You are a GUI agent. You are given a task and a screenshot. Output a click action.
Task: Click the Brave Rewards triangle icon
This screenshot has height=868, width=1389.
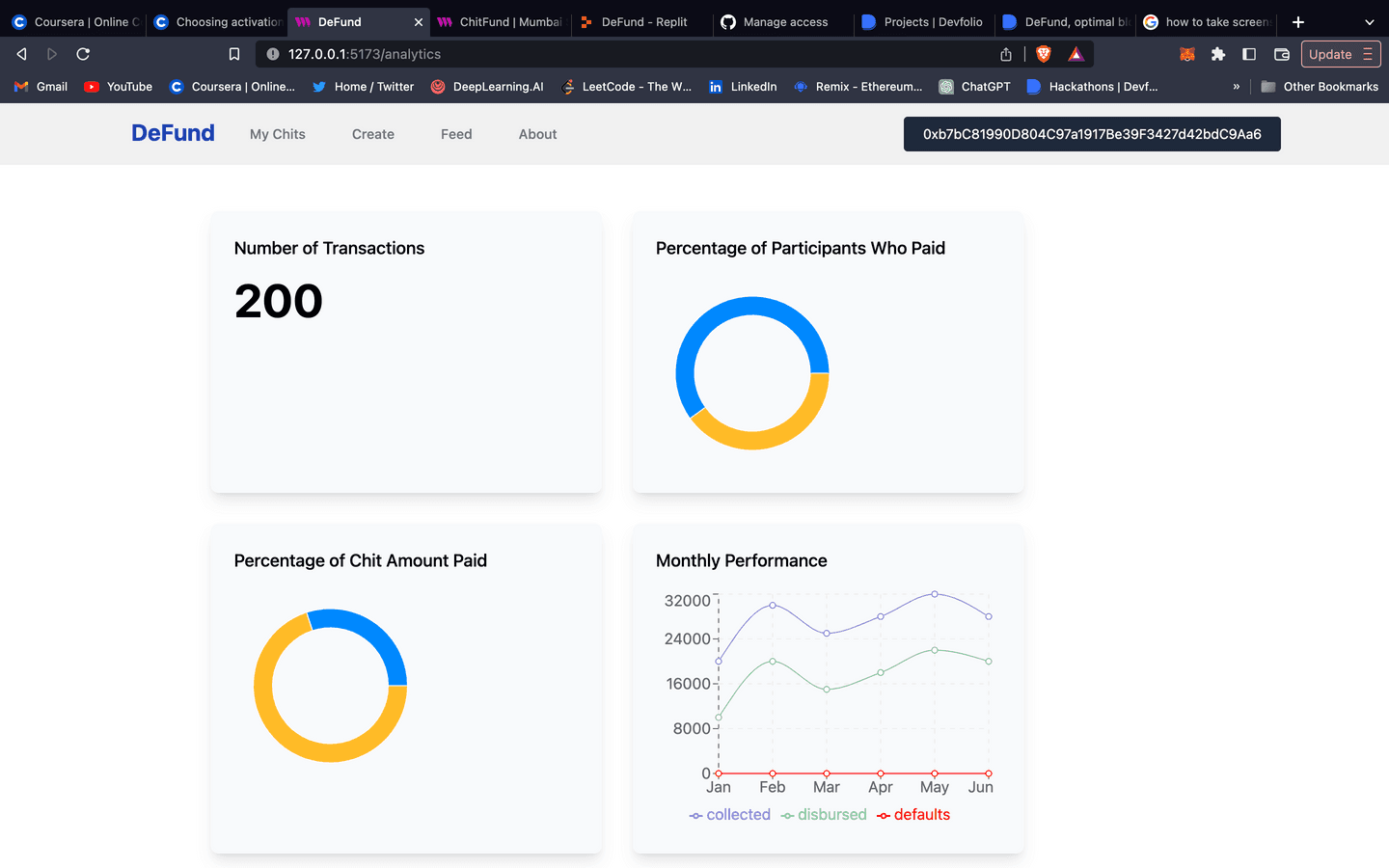(x=1076, y=54)
